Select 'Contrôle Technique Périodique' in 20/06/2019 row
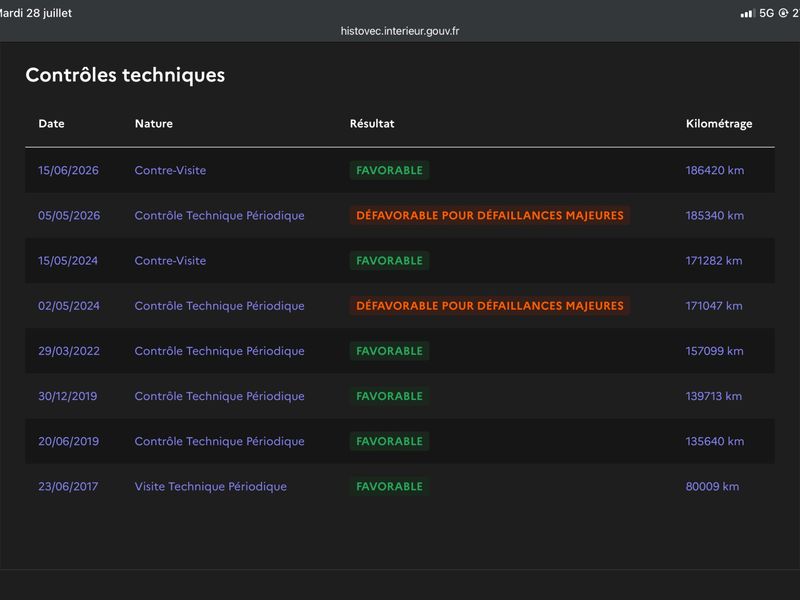800x600 pixels. (x=219, y=442)
